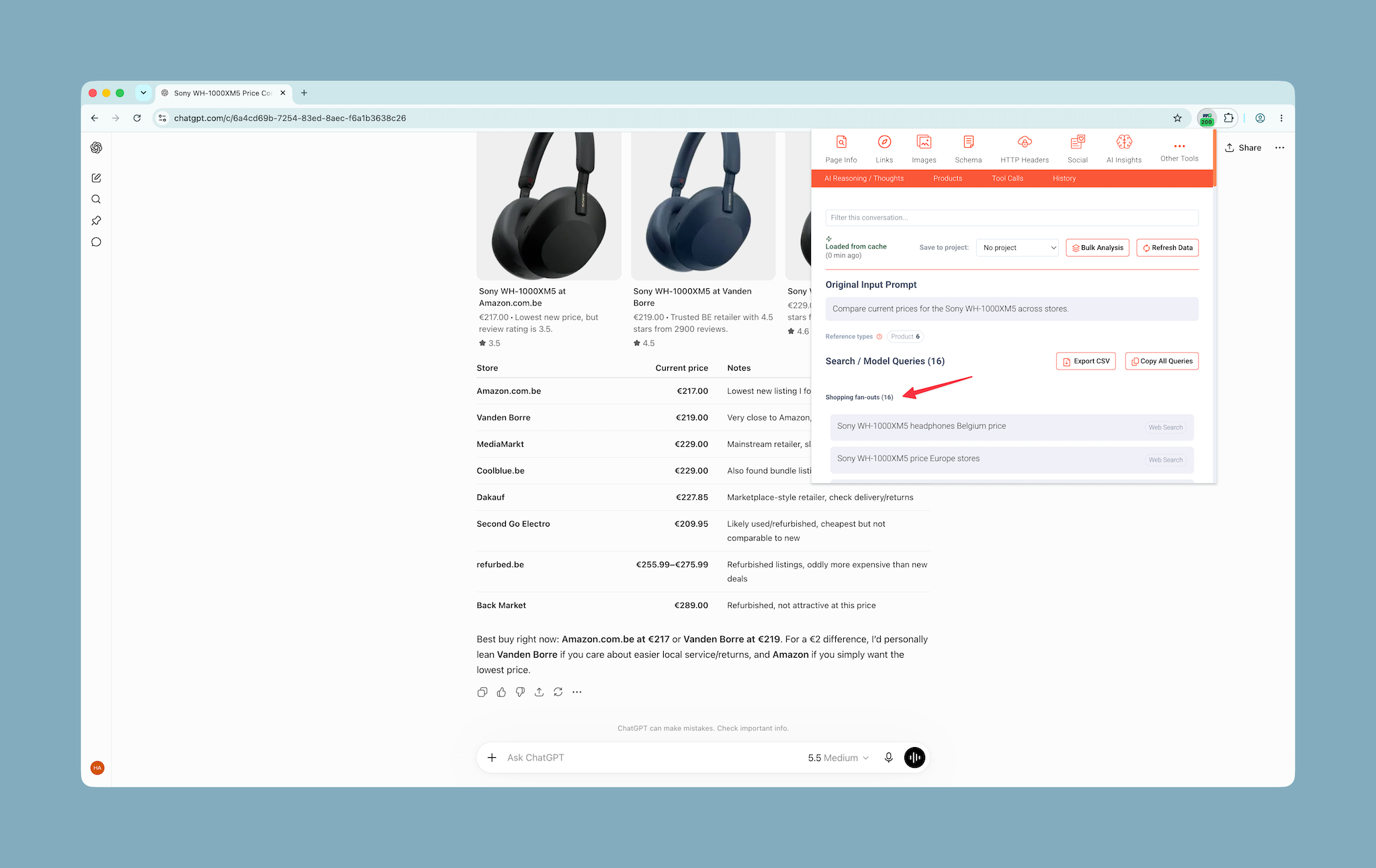Click the Refresh Data button
Screen dimensions: 1376x868
pyautogui.click(x=1167, y=248)
